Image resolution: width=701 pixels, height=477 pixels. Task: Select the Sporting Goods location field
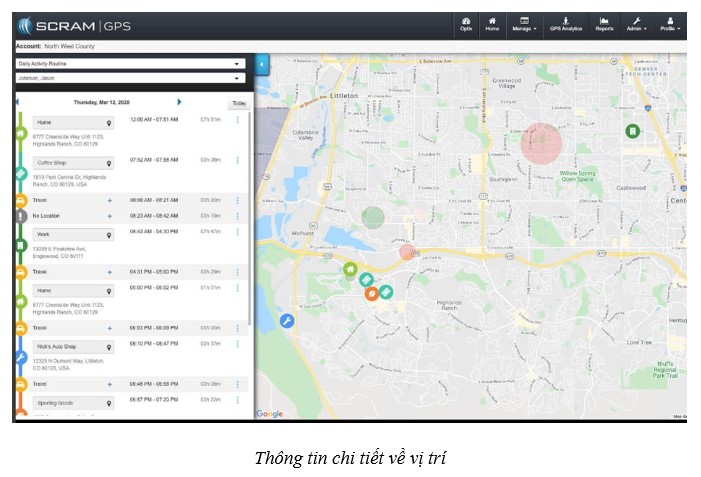point(73,403)
